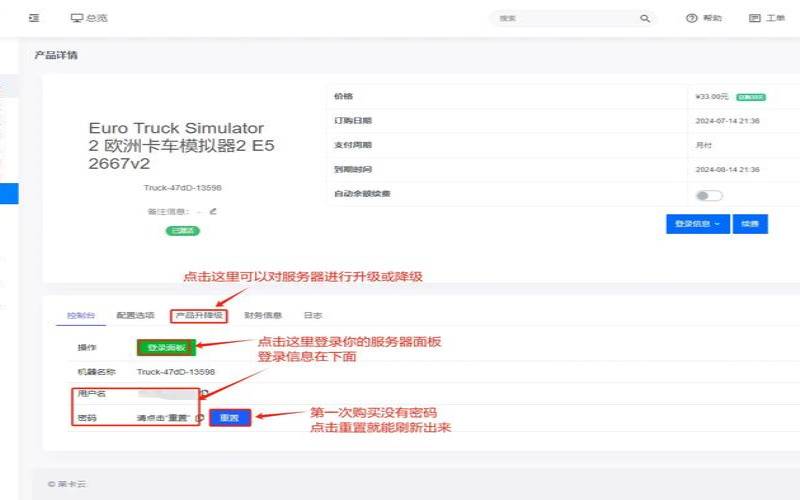The height and width of the screenshot is (500, 800).
Task: Open the 产品升降级 tab
Action: (199, 315)
